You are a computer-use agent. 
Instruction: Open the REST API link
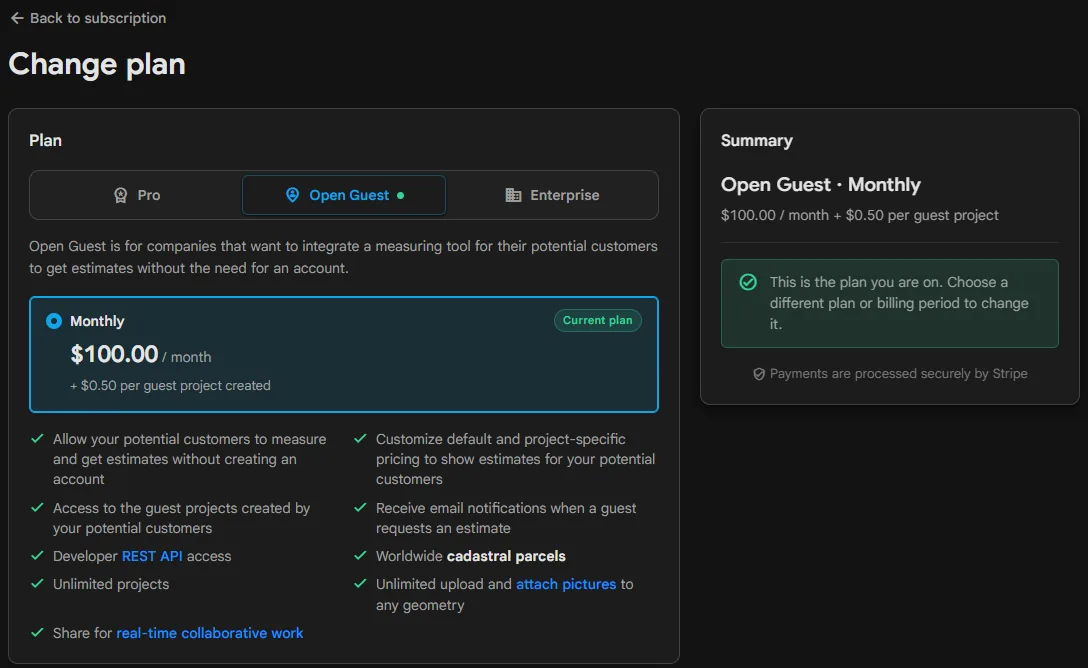pyautogui.click(x=152, y=556)
